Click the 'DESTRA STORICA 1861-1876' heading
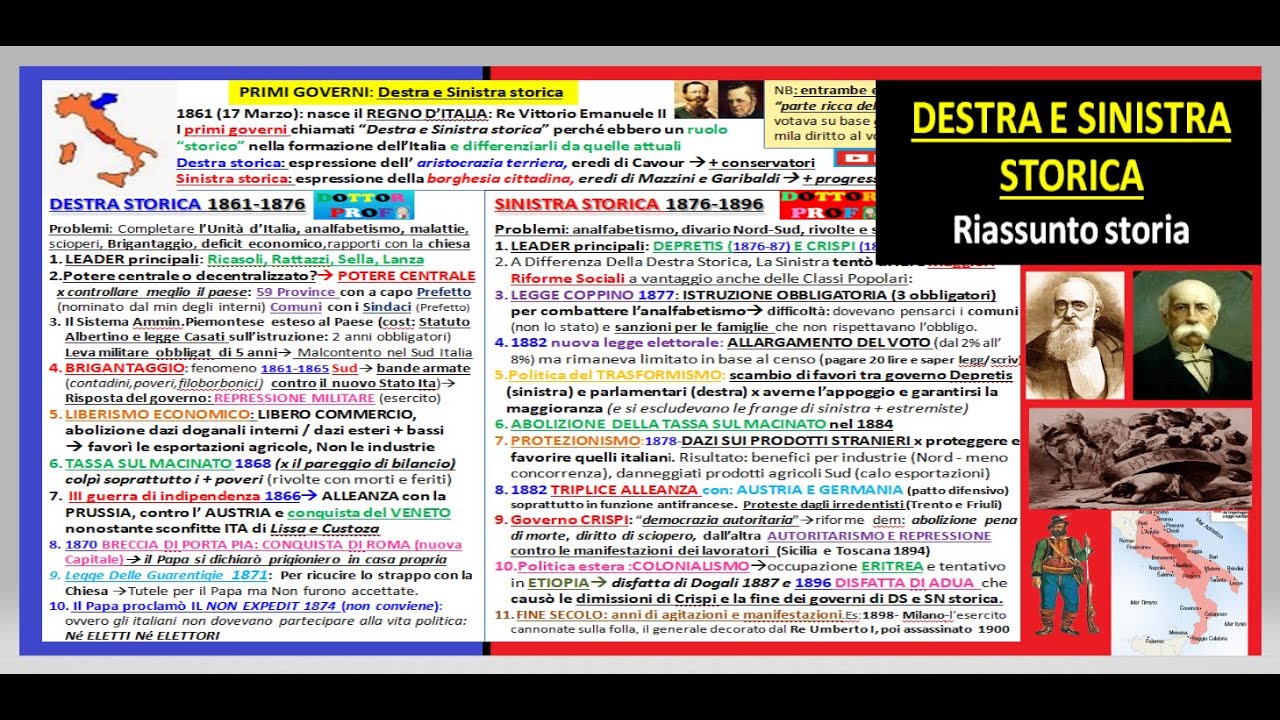 [x=177, y=204]
